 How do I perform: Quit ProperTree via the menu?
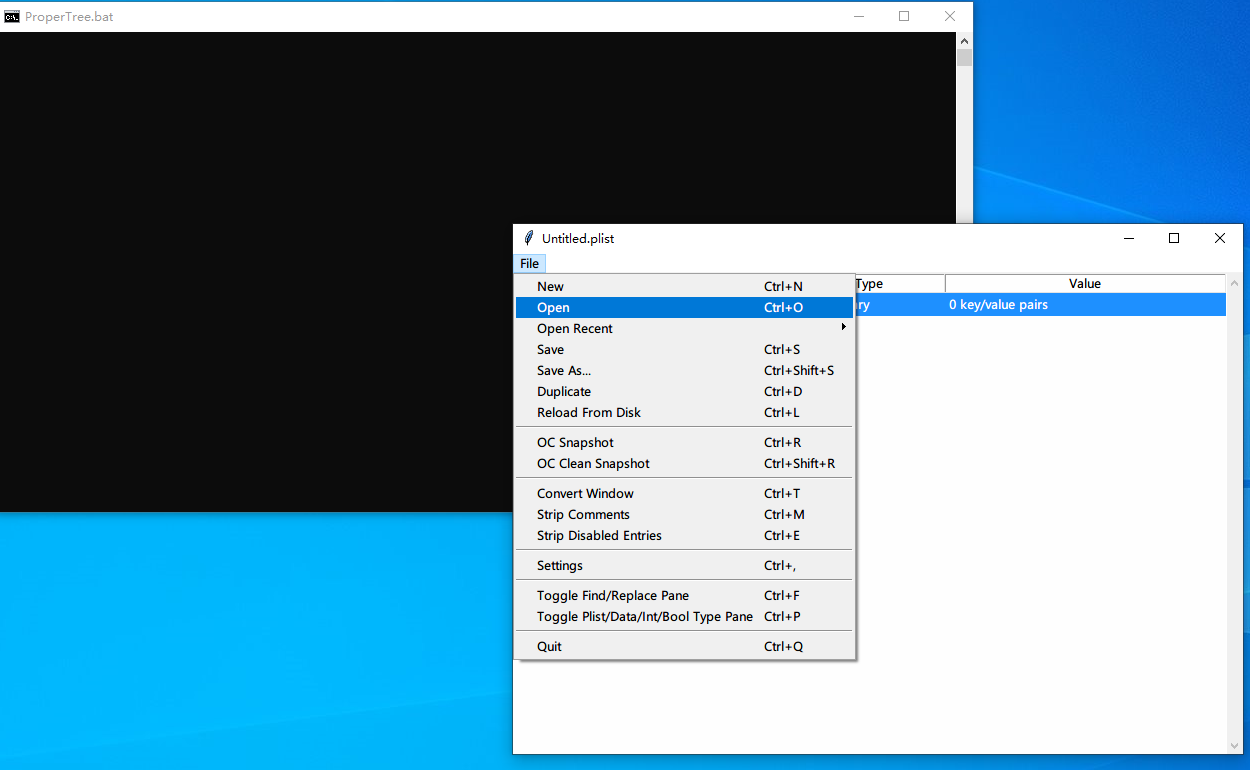[549, 647]
